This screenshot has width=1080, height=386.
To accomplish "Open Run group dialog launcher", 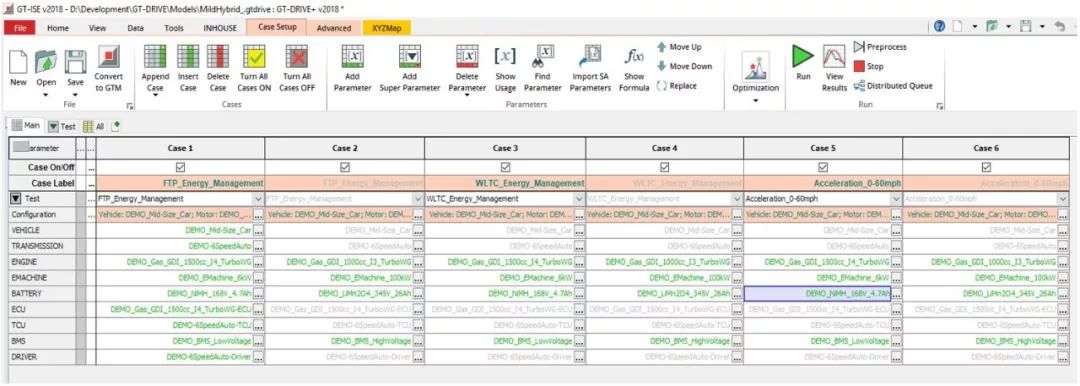I will 940,105.
